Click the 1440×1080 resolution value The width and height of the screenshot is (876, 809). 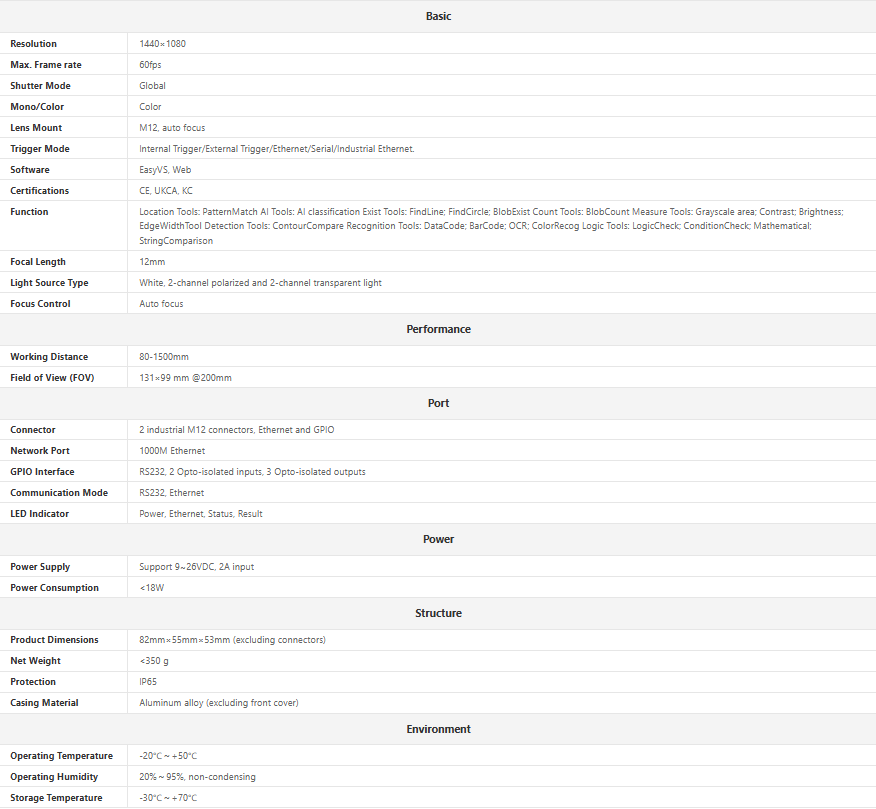tap(162, 44)
